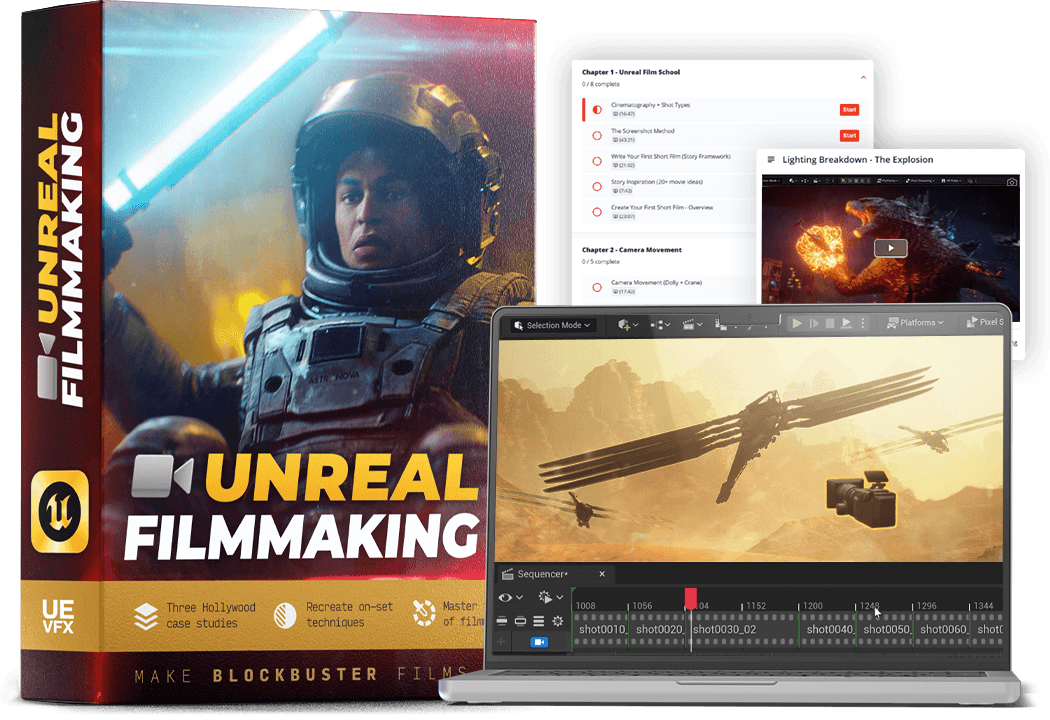The width and height of the screenshot is (1050, 720).
Task: Toggle Story Inspiration completion circle
Action: pos(597,187)
